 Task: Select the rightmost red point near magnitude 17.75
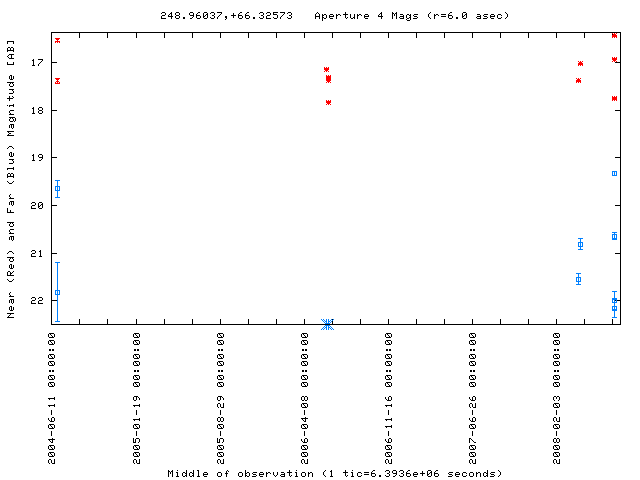(x=615, y=98)
